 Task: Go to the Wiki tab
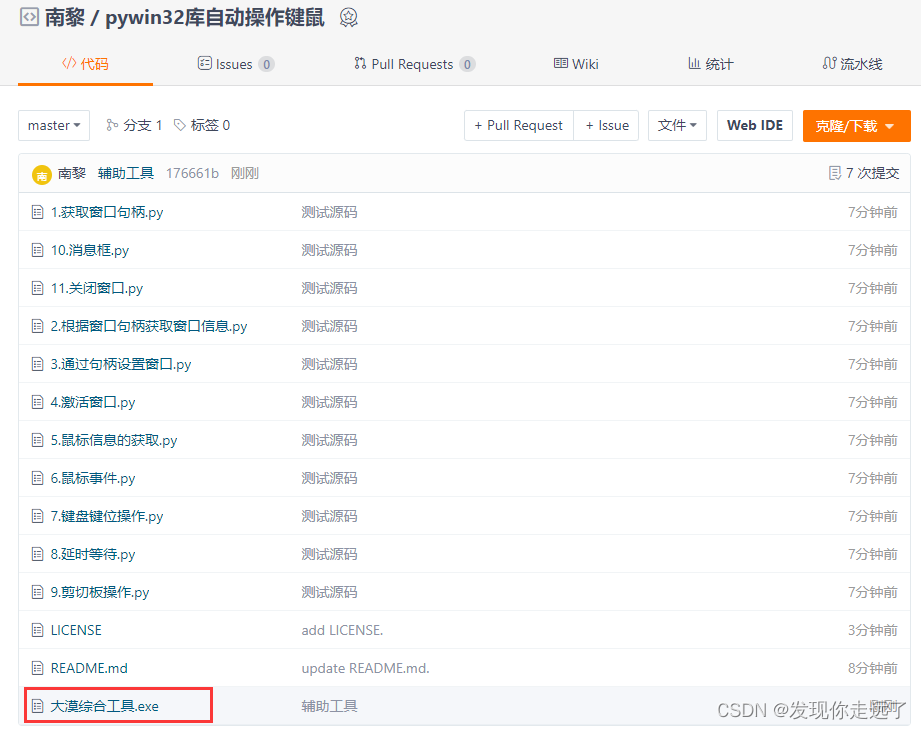(x=576, y=64)
